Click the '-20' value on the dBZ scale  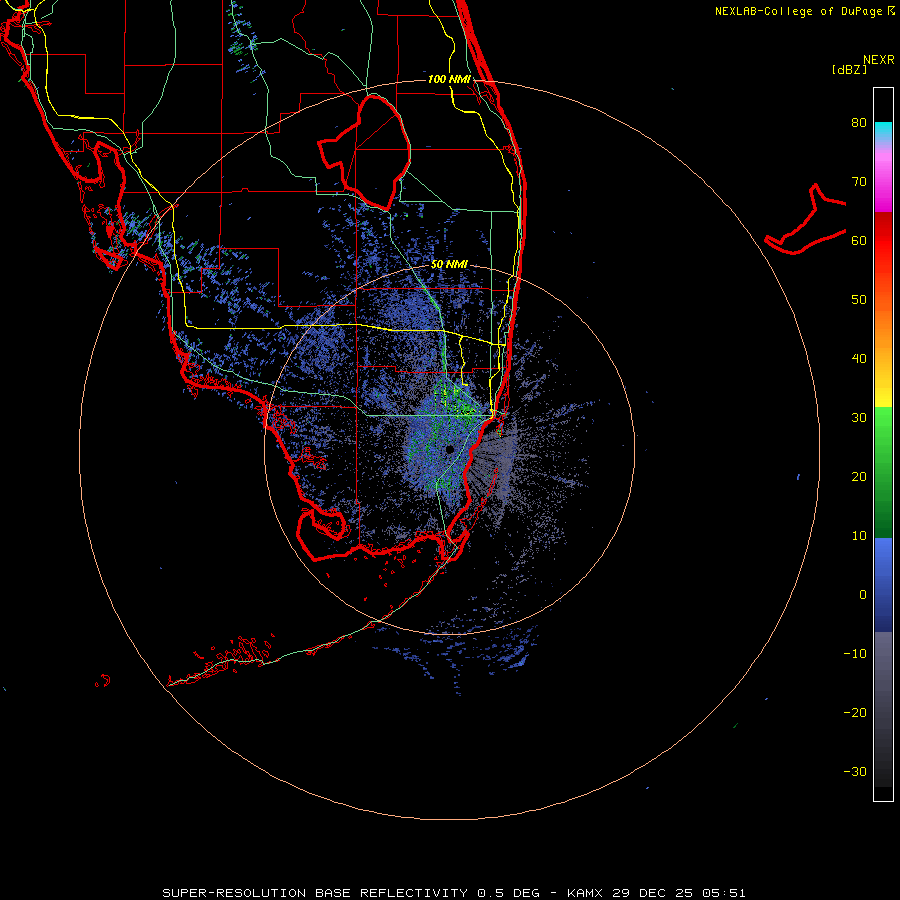point(855,712)
